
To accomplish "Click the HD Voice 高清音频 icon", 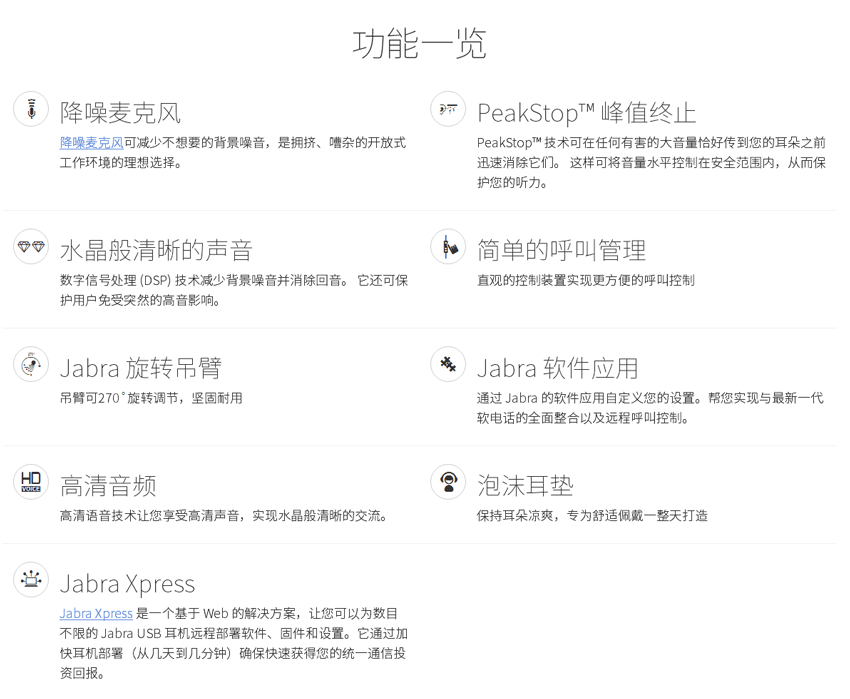I will 31,482.
